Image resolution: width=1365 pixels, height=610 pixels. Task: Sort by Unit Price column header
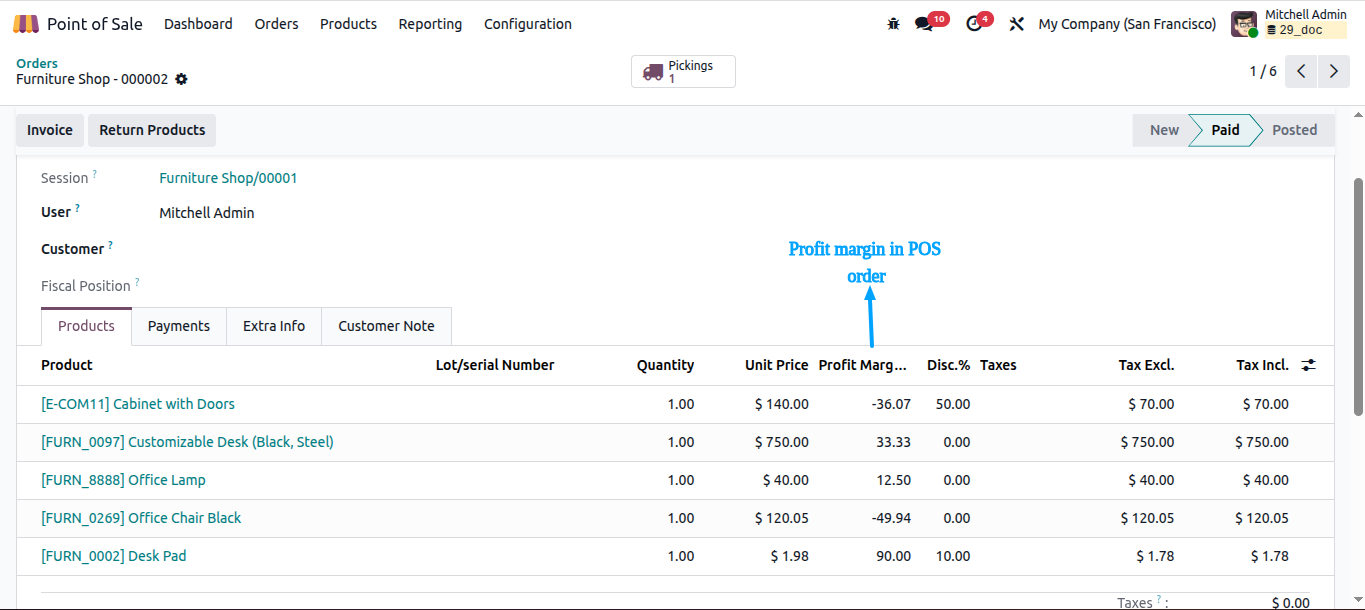pyautogui.click(x=776, y=365)
